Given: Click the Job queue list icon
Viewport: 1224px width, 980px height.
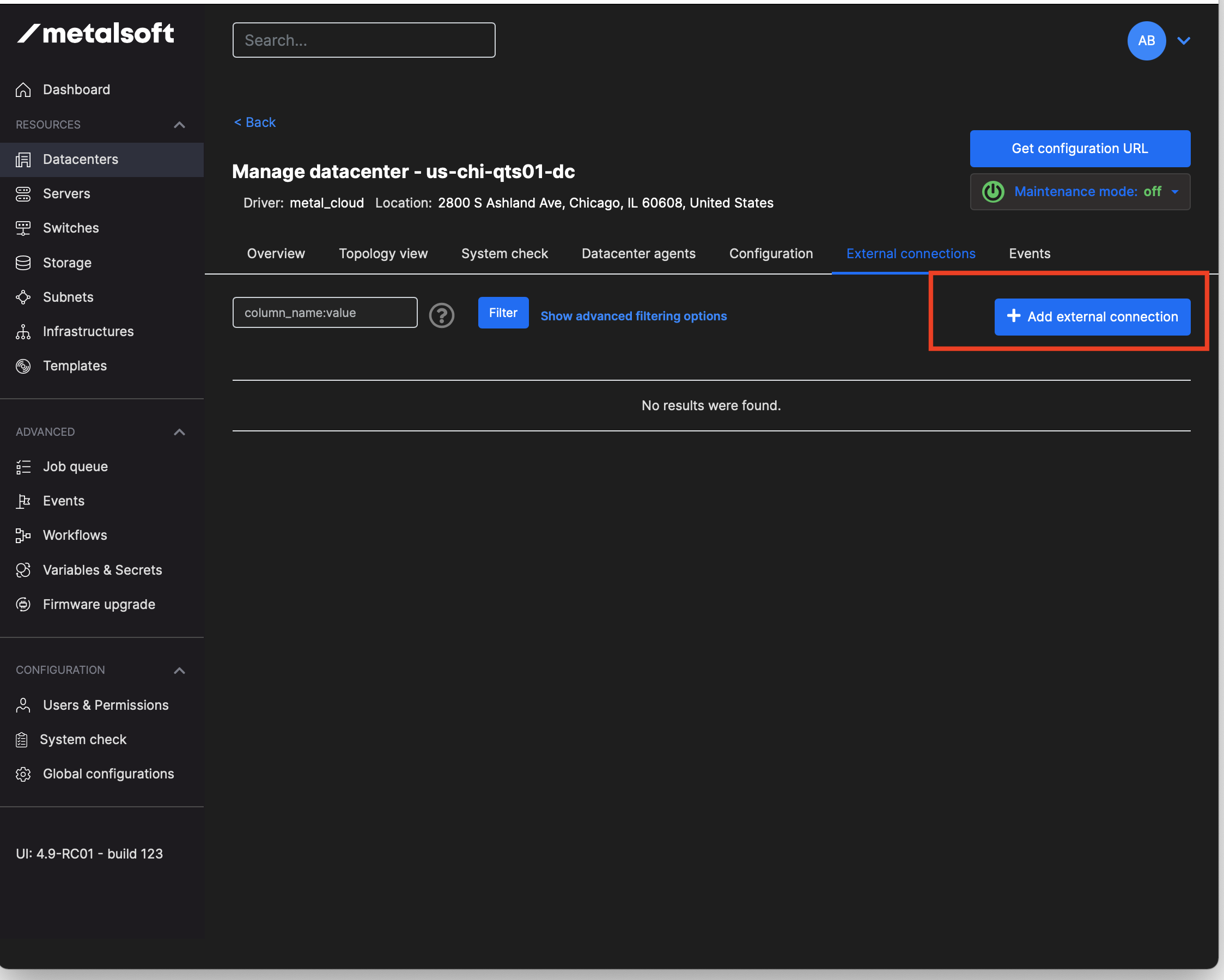Looking at the screenshot, I should click(23, 467).
